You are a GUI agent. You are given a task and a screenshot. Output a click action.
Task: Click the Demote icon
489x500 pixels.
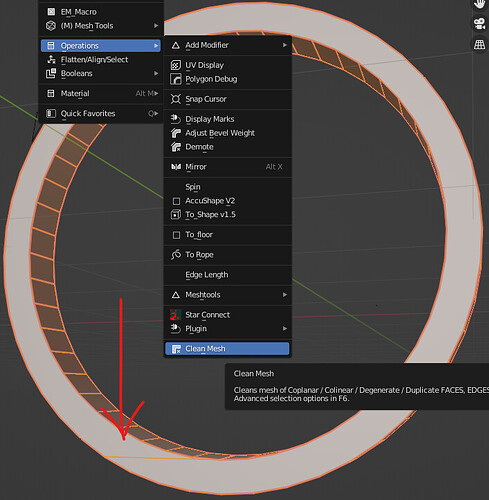tap(176, 147)
